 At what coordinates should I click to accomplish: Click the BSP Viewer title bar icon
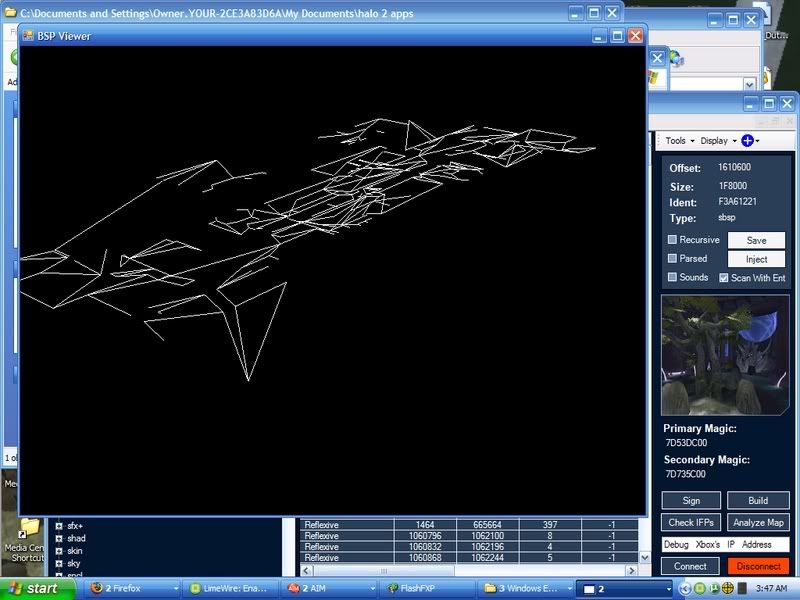tap(28, 36)
